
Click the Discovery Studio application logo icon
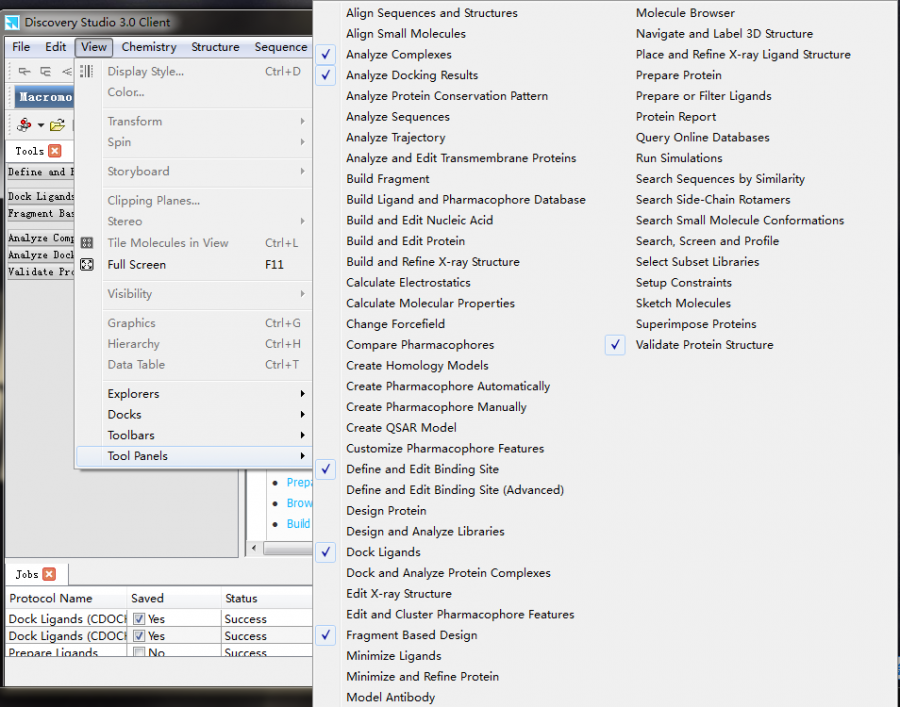tap(12, 22)
